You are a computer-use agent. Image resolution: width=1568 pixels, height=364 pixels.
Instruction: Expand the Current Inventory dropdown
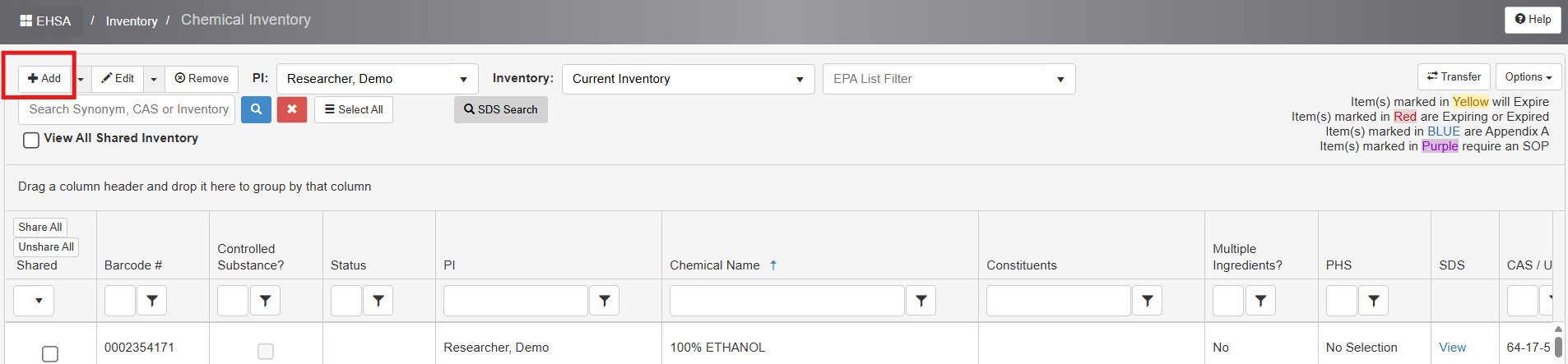[688, 79]
